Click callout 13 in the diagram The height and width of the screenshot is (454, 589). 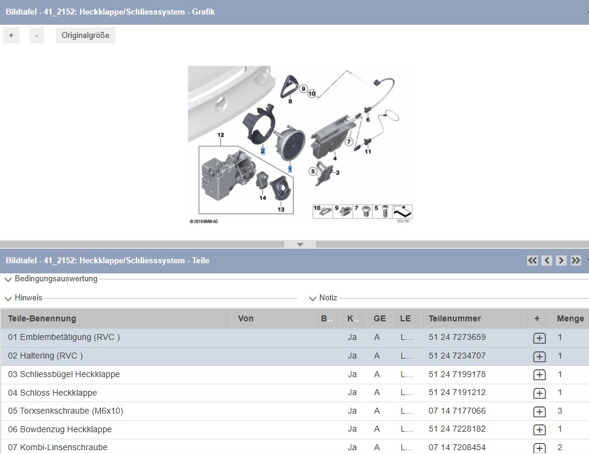(x=281, y=209)
